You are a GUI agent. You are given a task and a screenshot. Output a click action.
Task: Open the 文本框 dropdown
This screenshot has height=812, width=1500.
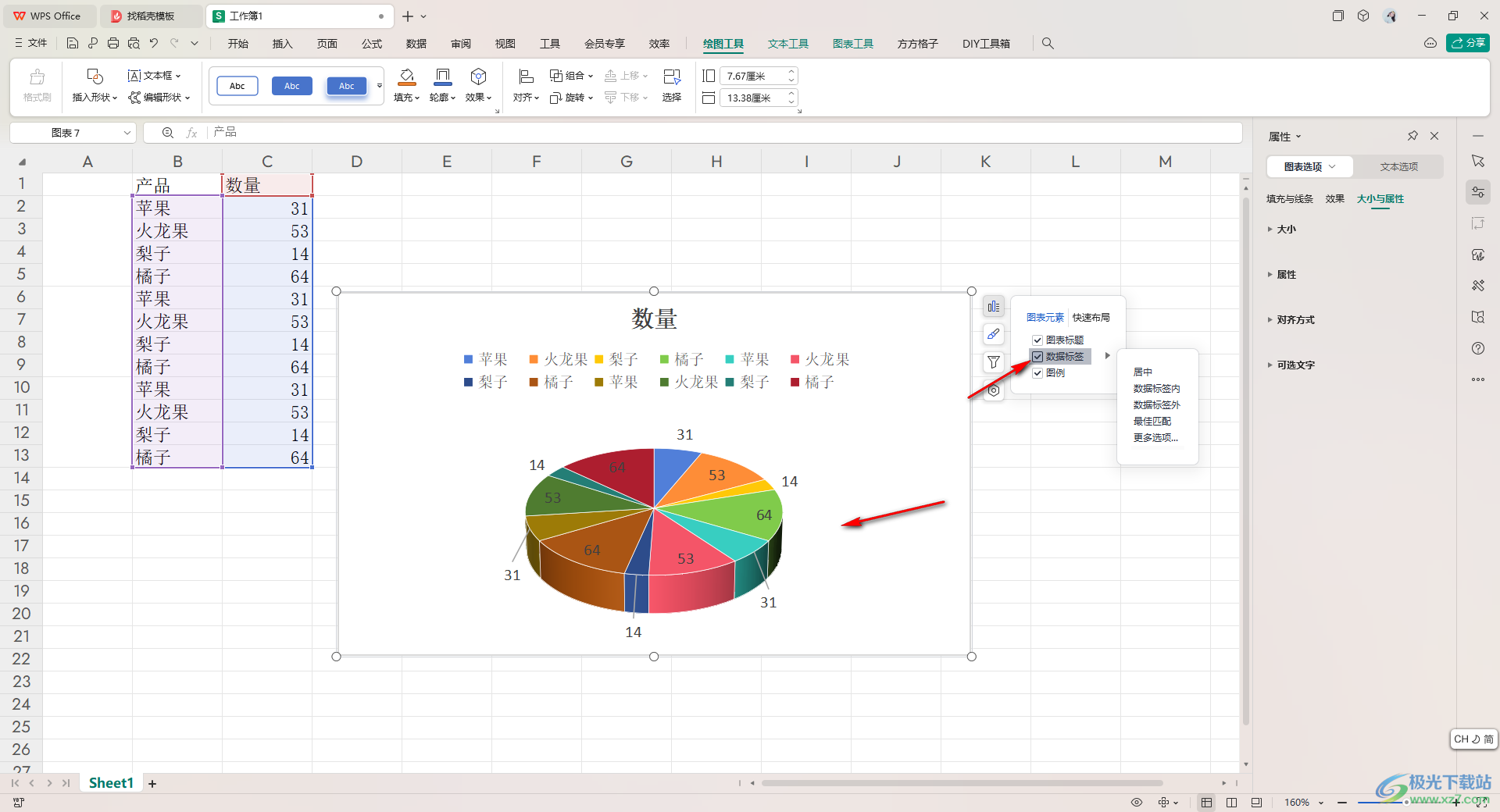pos(155,76)
